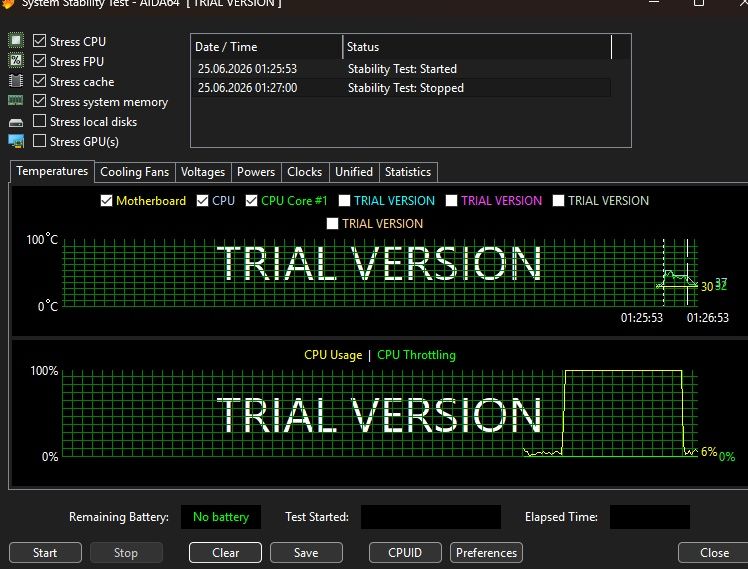The image size is (748, 569).
Task: Click the Save button
Action: click(306, 553)
